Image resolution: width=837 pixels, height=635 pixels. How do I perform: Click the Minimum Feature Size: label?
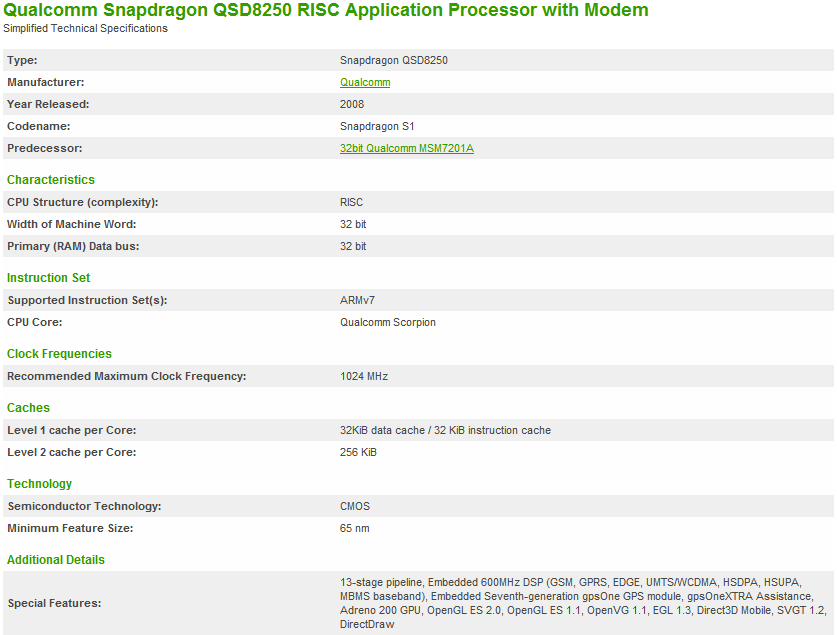(70, 528)
